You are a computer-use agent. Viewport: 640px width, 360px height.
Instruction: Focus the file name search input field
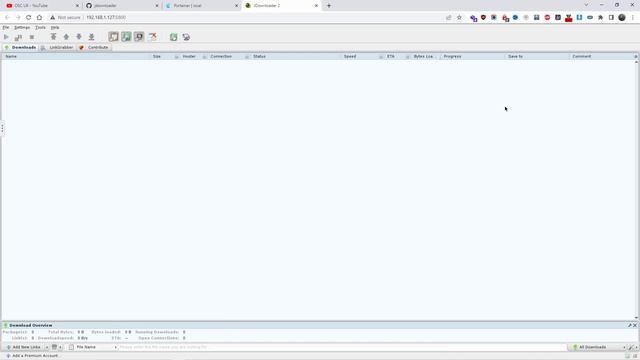click(342, 347)
